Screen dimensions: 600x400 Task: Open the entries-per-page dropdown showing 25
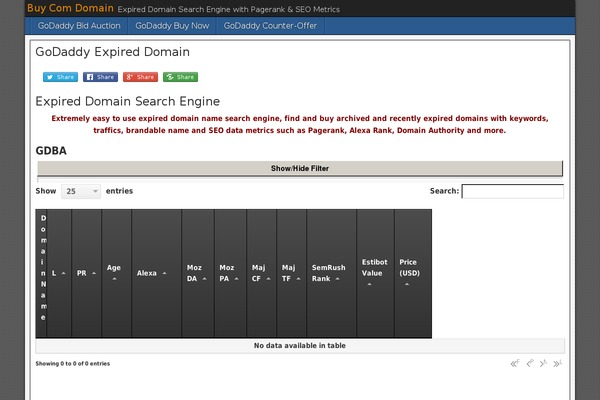[x=81, y=191]
